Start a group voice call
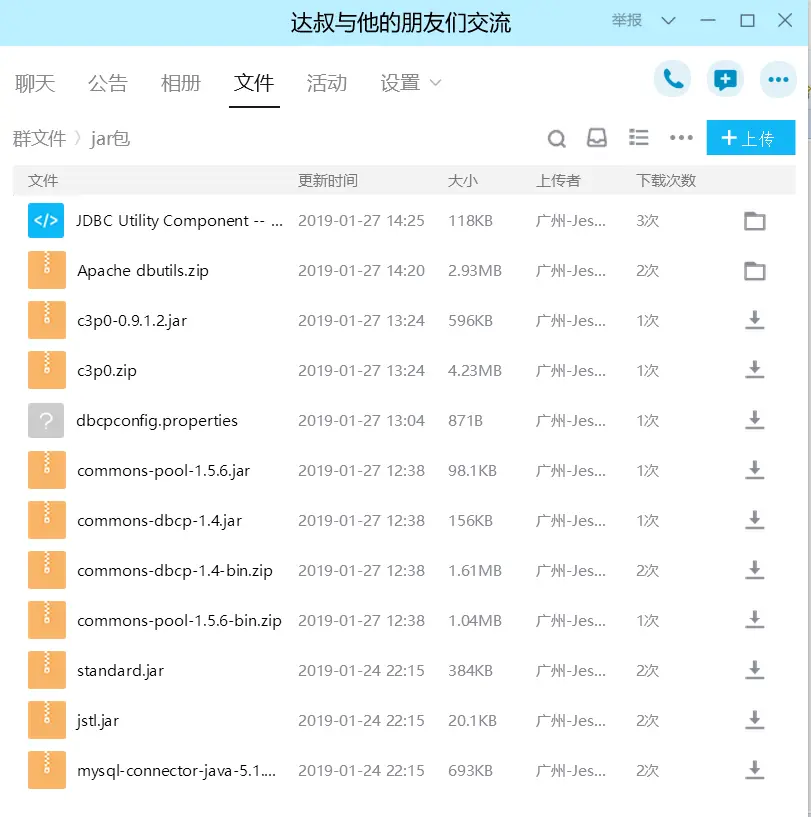Screen dimensions: 811x817 (x=672, y=79)
